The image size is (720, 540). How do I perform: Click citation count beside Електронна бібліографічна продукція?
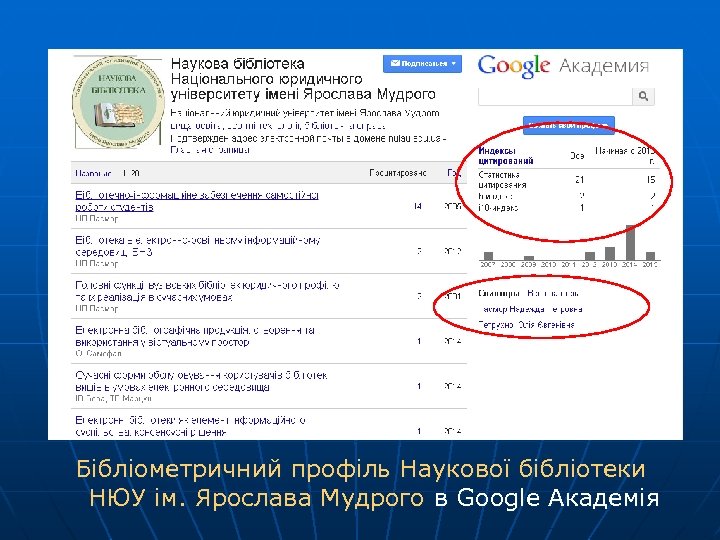tap(419, 341)
